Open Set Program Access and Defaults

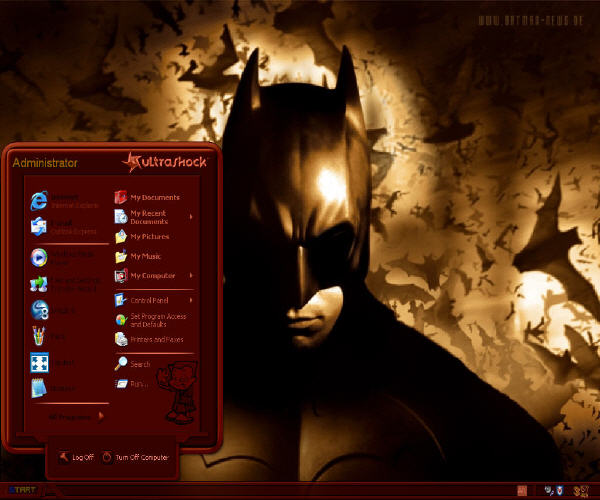151,320
